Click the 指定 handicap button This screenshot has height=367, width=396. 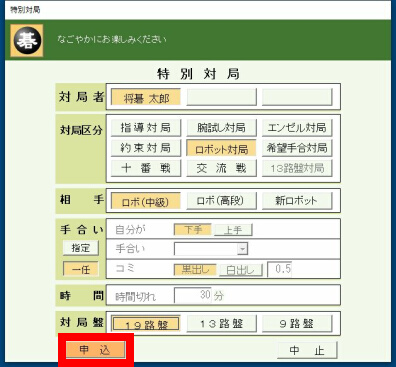(x=81, y=248)
